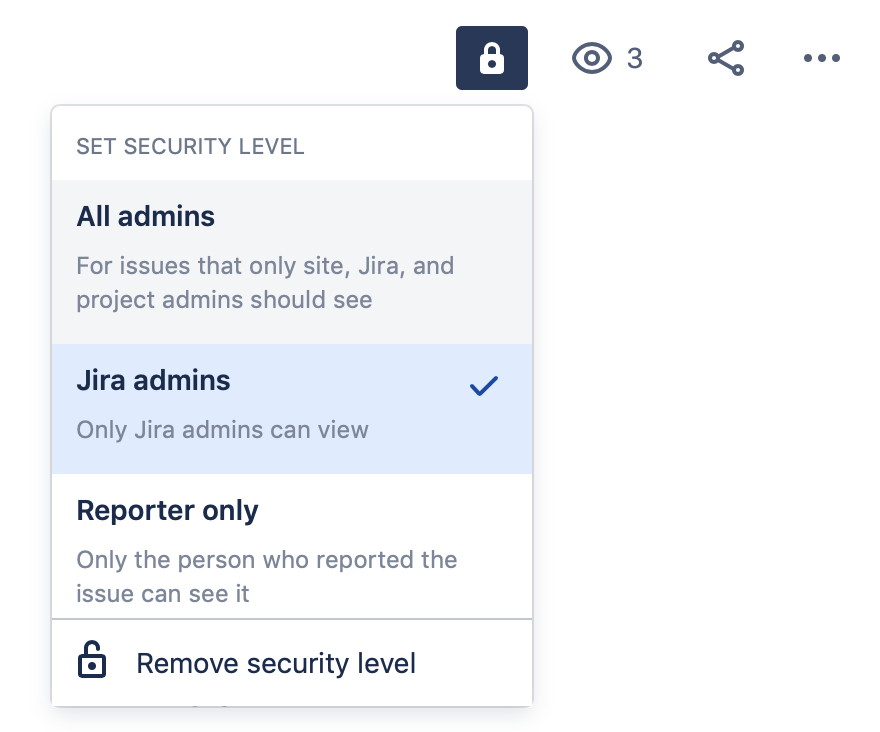Click the dark padlock security level button
The height and width of the screenshot is (732, 880).
coord(492,58)
